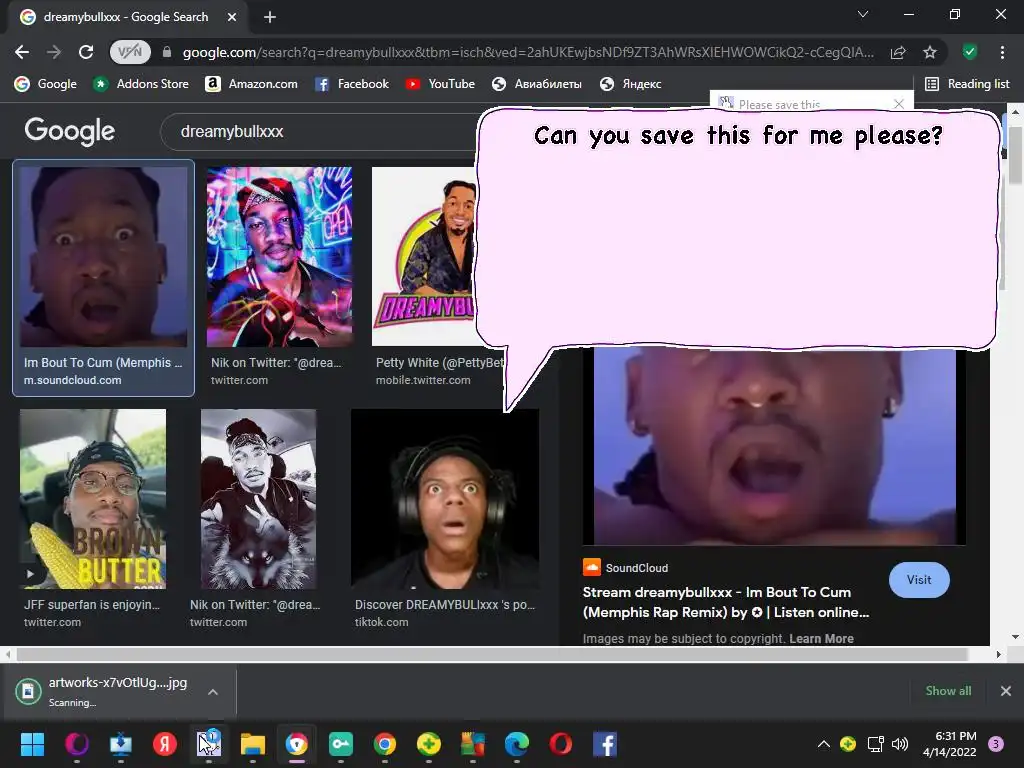The image size is (1024, 768).
Task: Open the volume speaker tray icon
Action: [x=900, y=744]
